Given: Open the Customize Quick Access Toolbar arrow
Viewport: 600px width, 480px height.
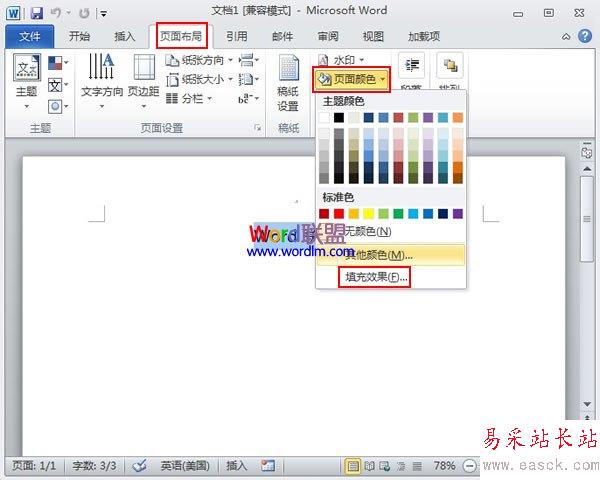Looking at the screenshot, I should [103, 14].
